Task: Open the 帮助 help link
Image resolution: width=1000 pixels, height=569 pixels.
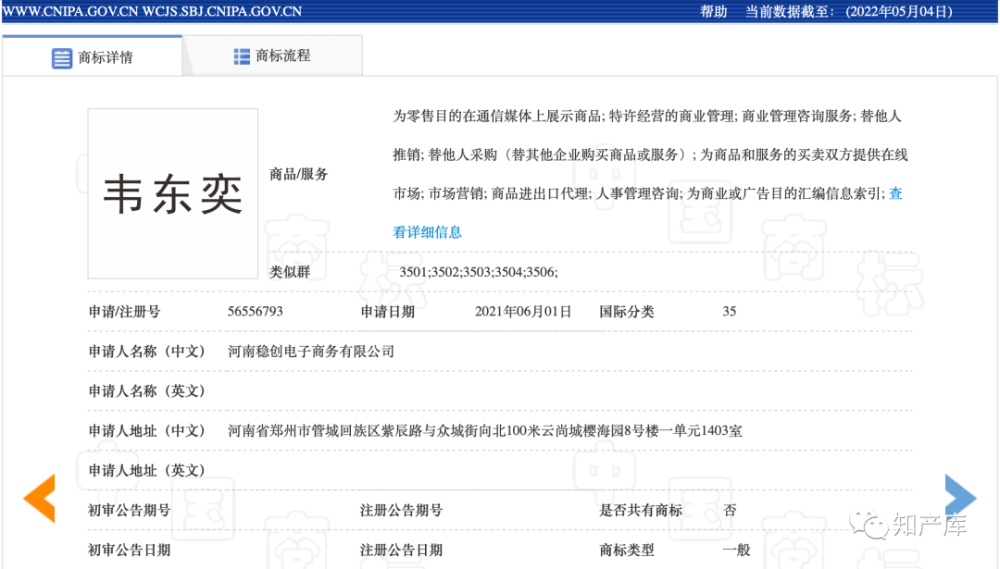Action: (x=714, y=11)
